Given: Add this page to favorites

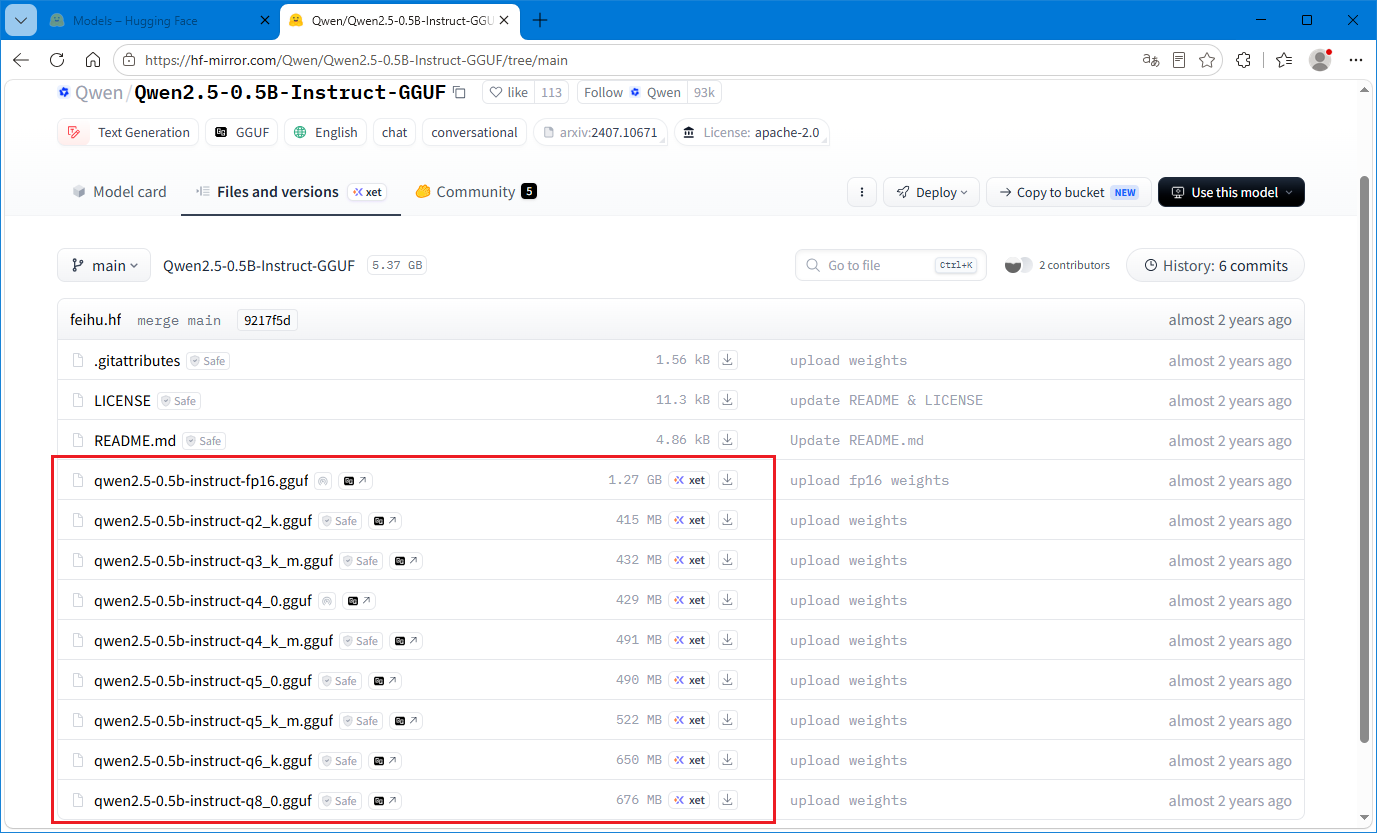Looking at the screenshot, I should pos(1207,60).
